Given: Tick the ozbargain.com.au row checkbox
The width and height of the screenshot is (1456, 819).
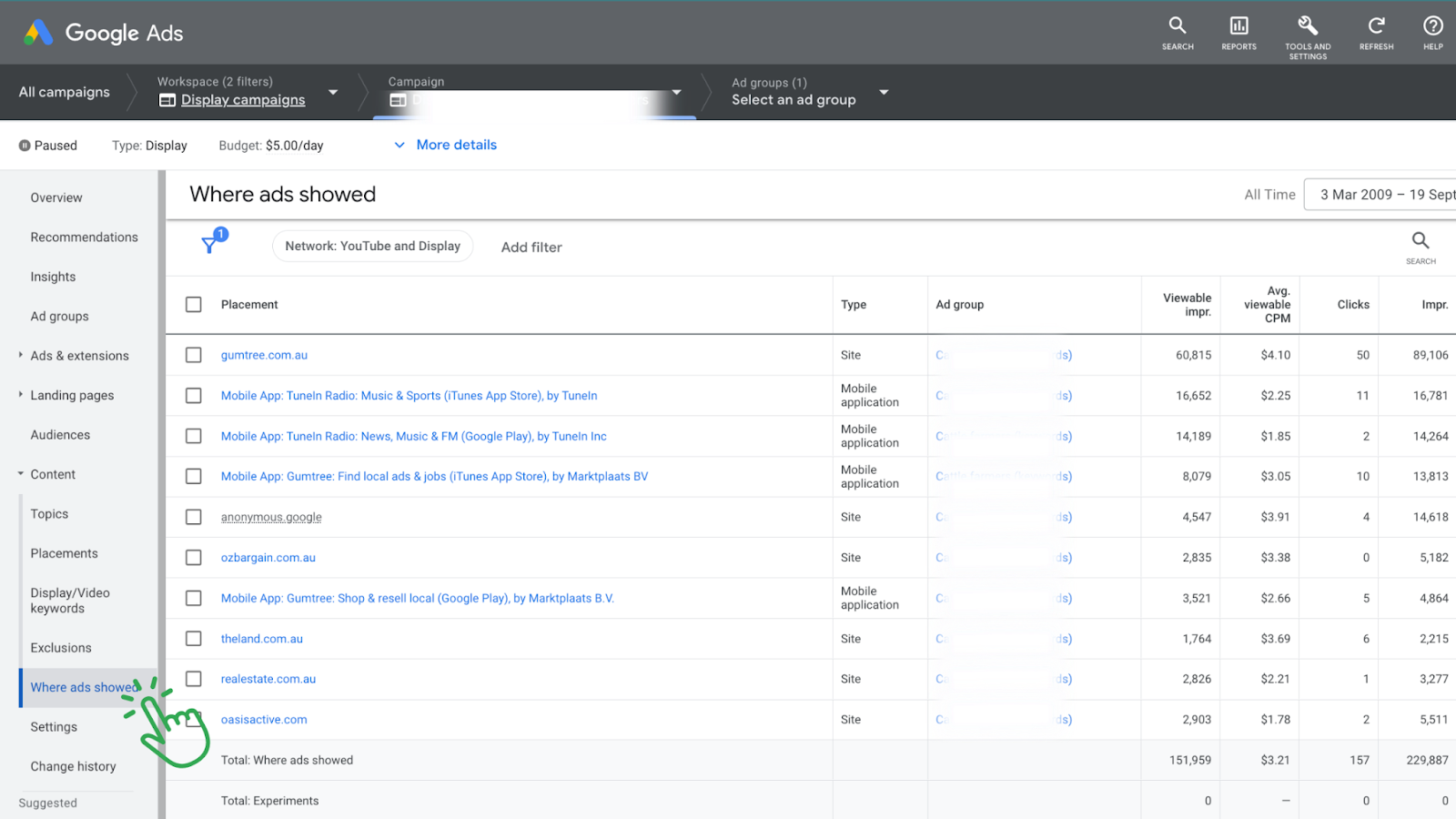Looking at the screenshot, I should pos(194,558).
